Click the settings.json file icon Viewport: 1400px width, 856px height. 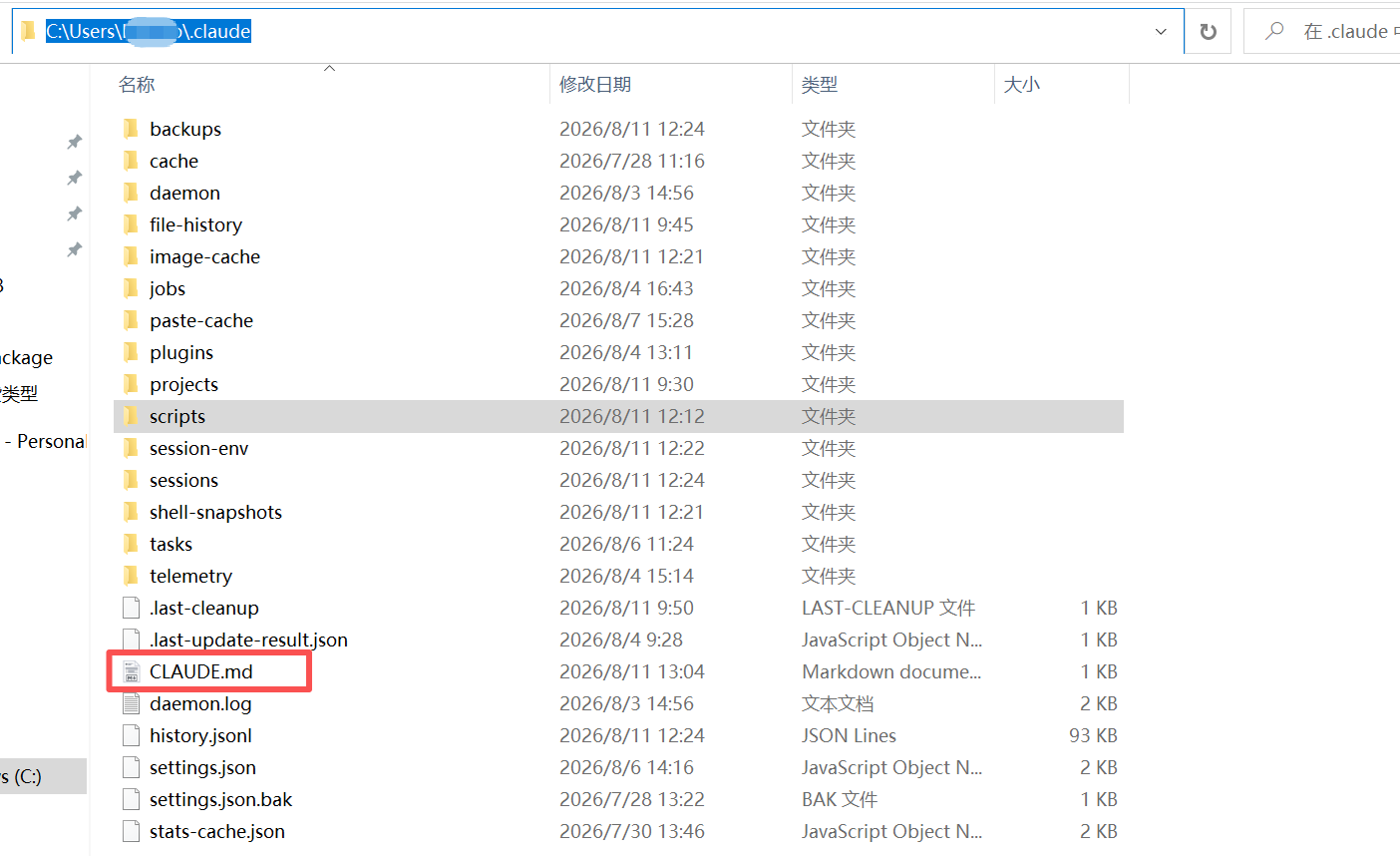131,767
